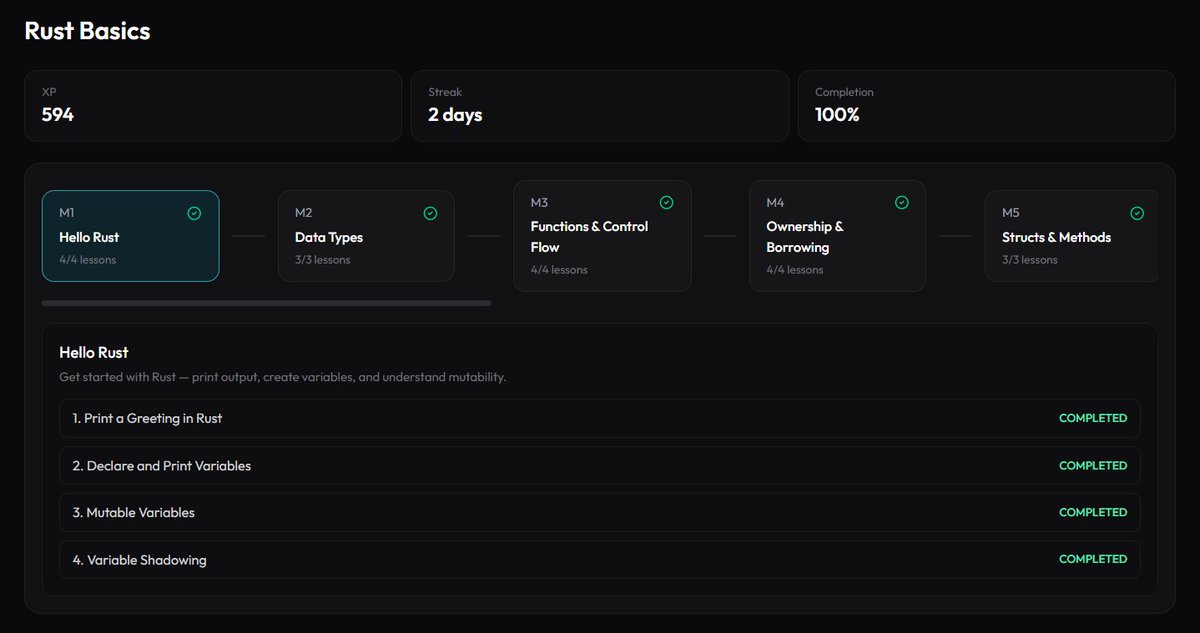Click the 3/3 lessons text on Data Types card
Image resolution: width=1200 pixels, height=633 pixels.
[323, 260]
